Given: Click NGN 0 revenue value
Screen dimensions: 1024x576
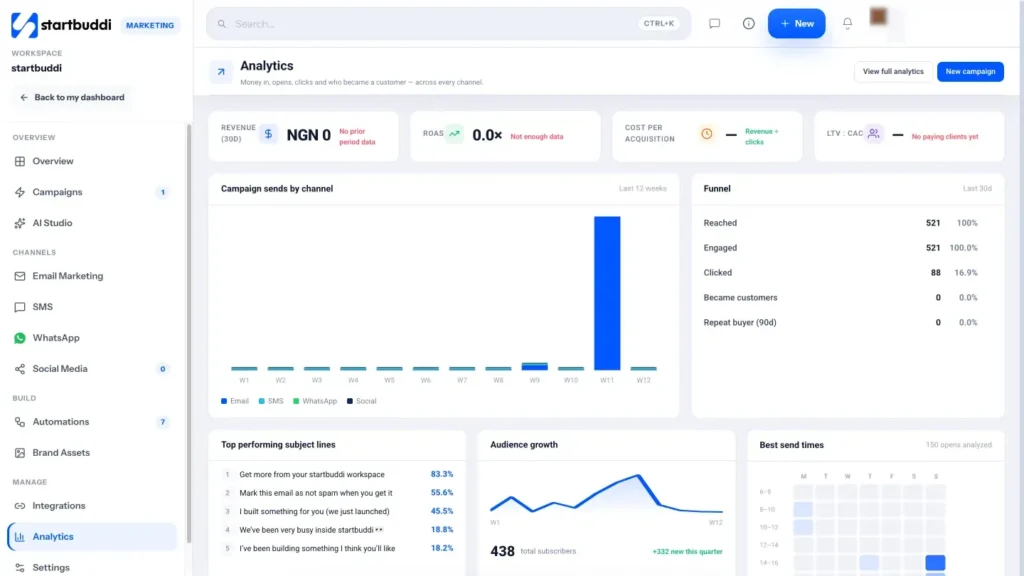Looking at the screenshot, I should (x=308, y=135).
